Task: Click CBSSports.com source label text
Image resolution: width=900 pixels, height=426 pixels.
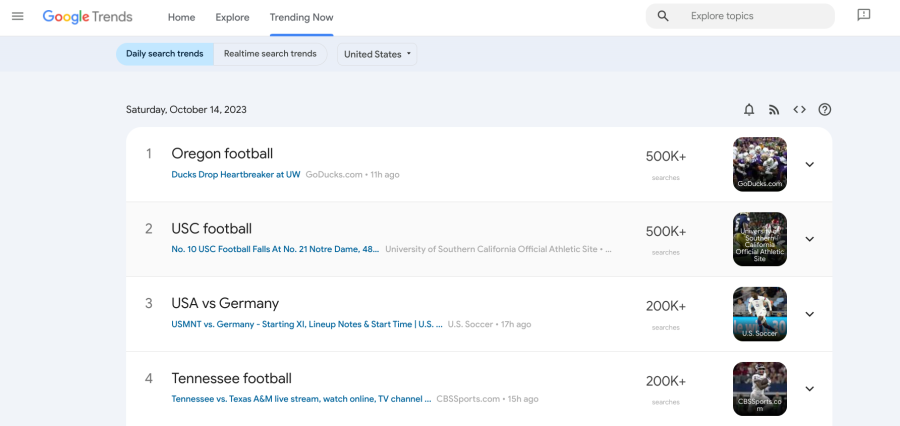Action: point(468,399)
